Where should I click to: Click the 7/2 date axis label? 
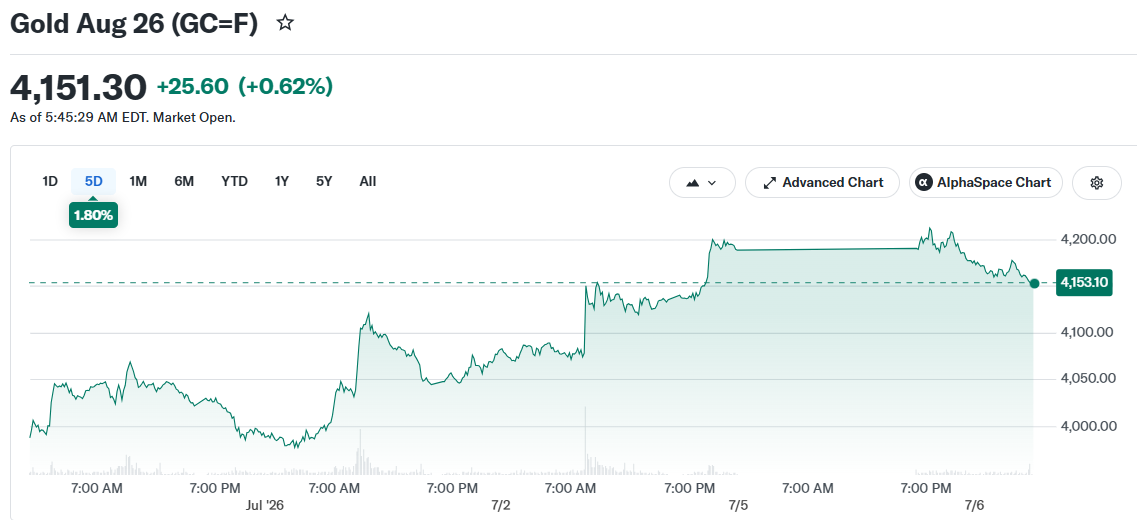point(501,505)
